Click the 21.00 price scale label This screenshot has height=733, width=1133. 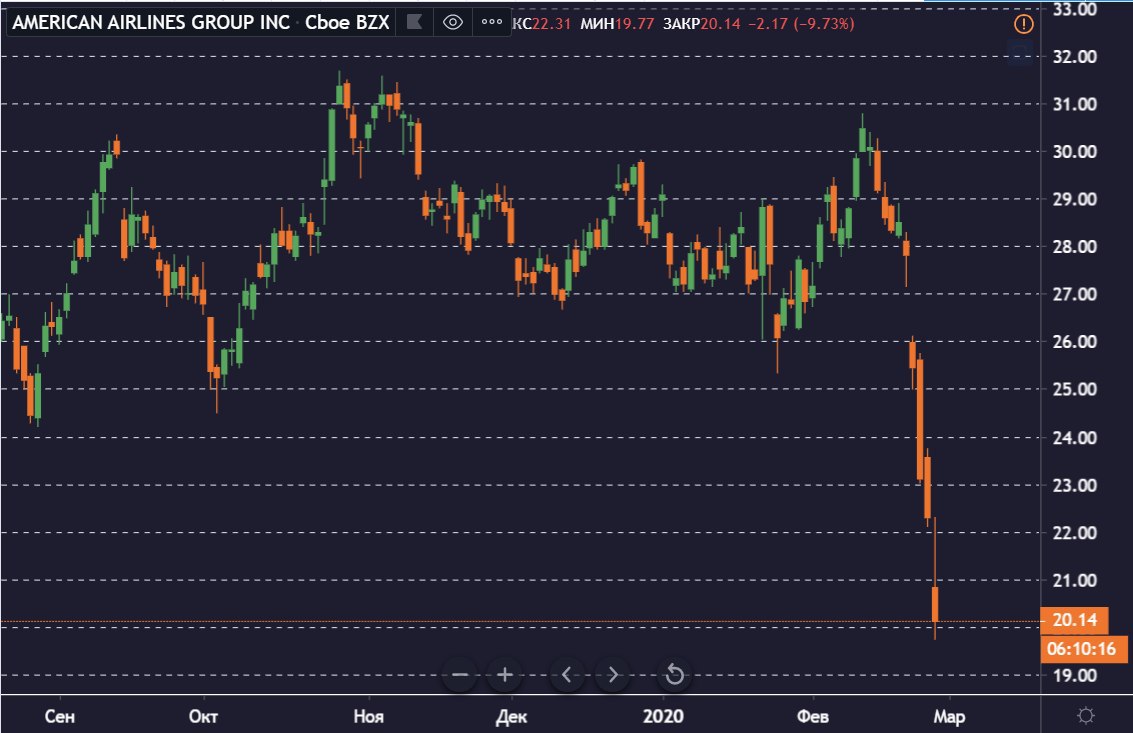[1074, 580]
